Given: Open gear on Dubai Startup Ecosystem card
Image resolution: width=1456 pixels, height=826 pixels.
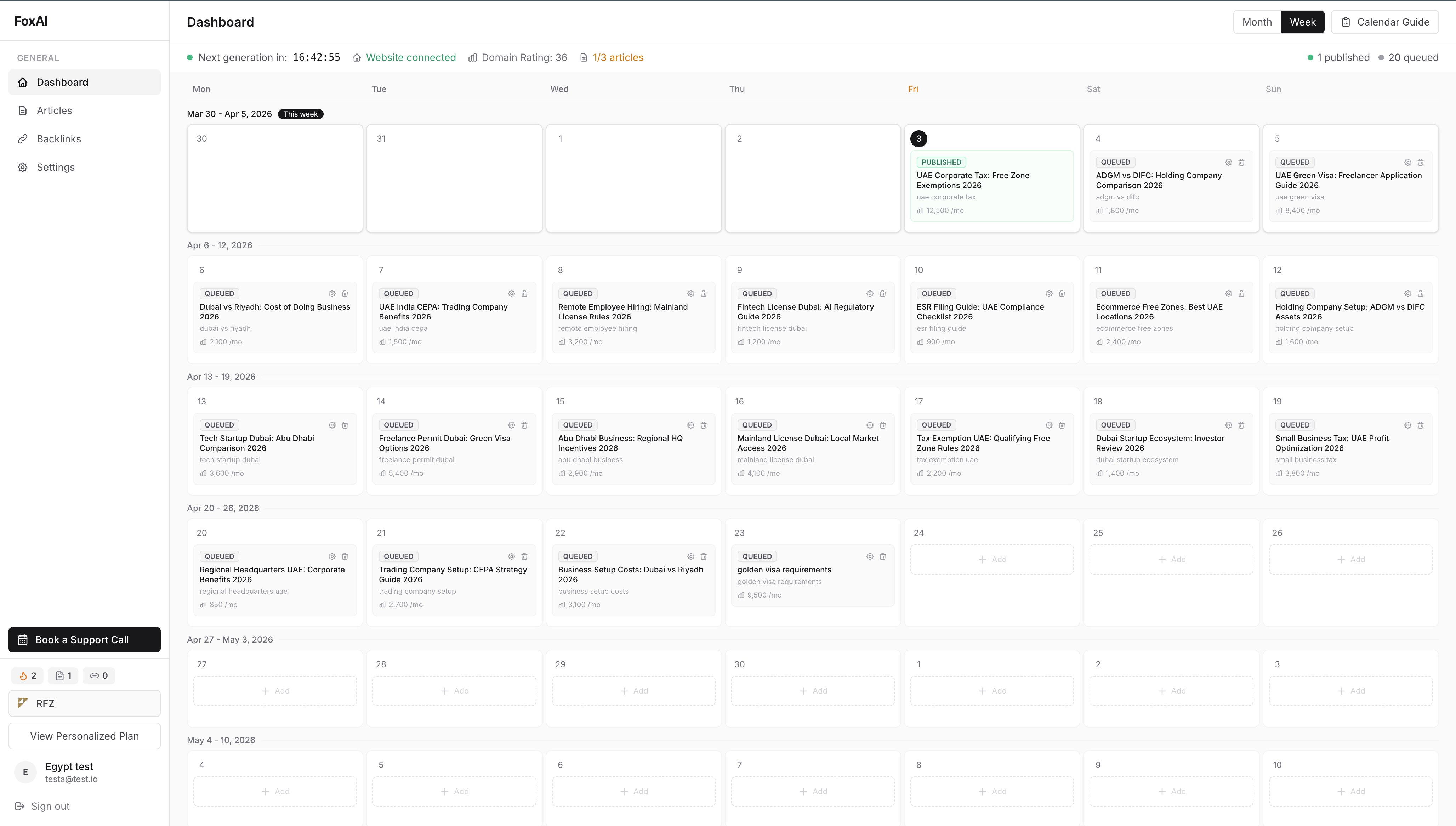Looking at the screenshot, I should 1228,425.
